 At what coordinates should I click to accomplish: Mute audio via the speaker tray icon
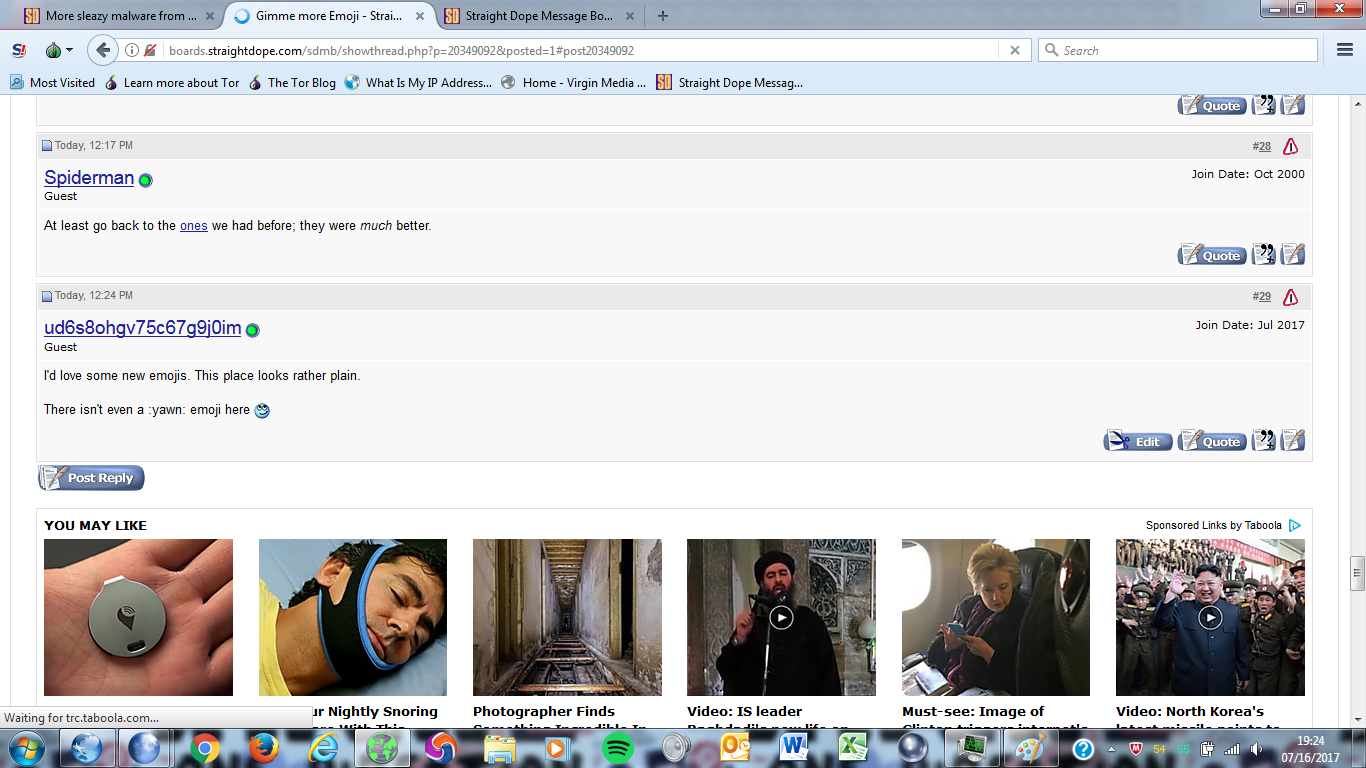(1257, 750)
